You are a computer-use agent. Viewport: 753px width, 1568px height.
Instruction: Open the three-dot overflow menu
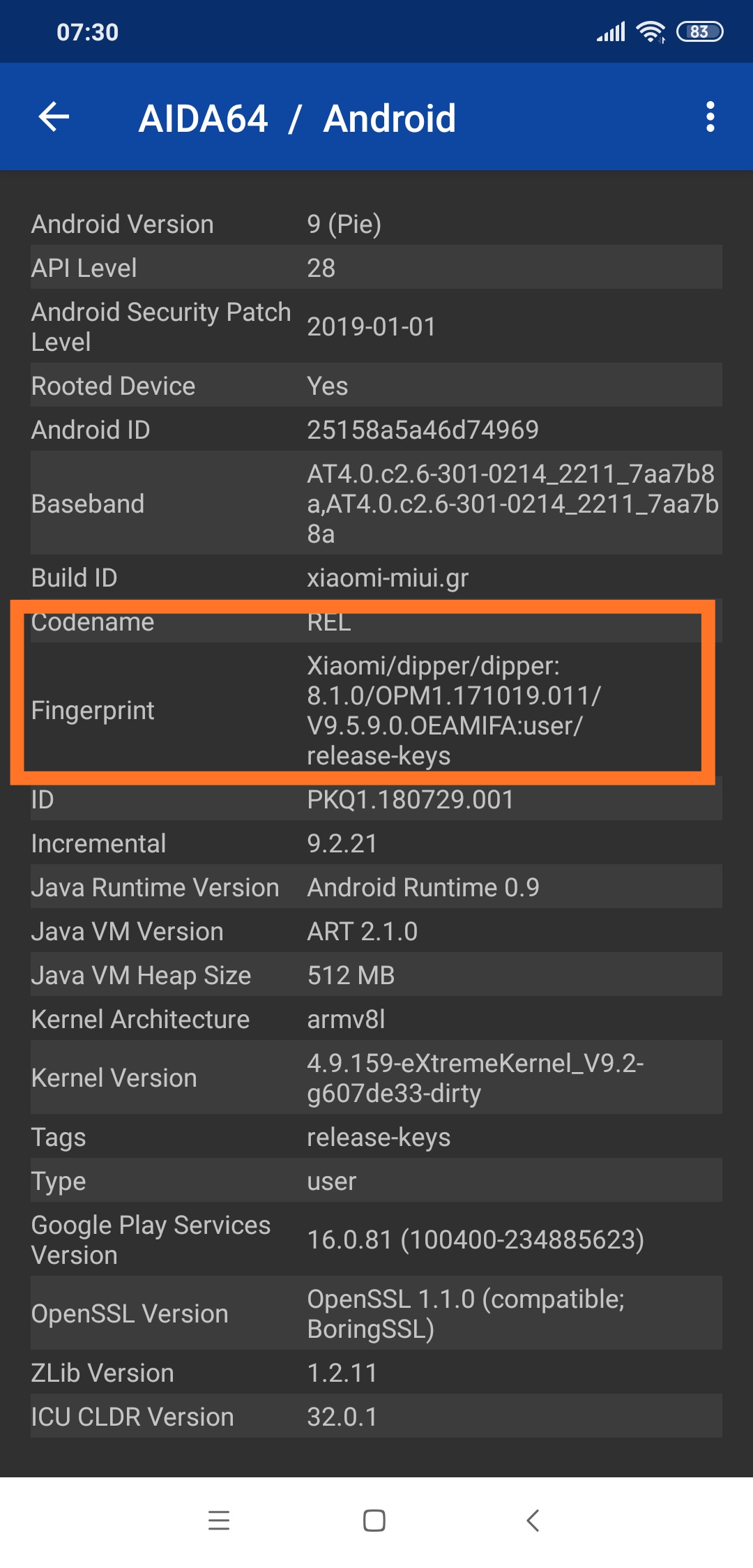coord(710,116)
